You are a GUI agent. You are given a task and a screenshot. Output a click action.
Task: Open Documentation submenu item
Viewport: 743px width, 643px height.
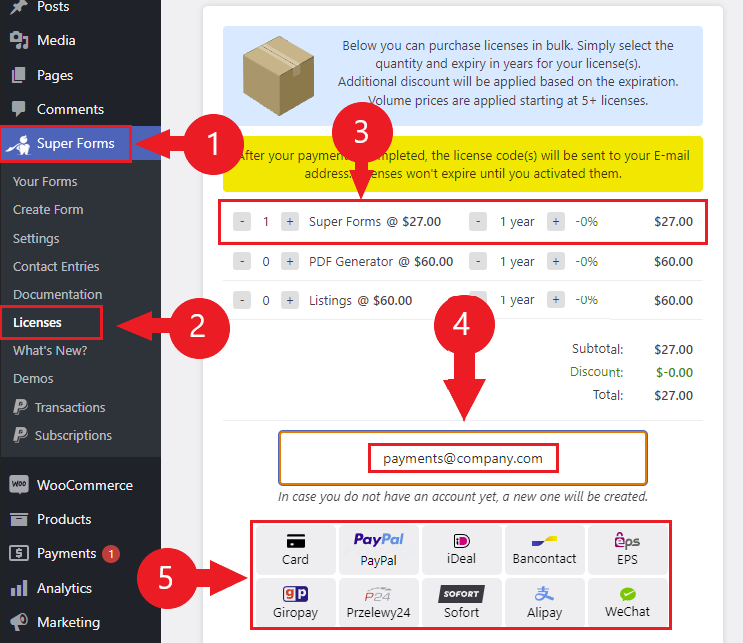tap(57, 294)
